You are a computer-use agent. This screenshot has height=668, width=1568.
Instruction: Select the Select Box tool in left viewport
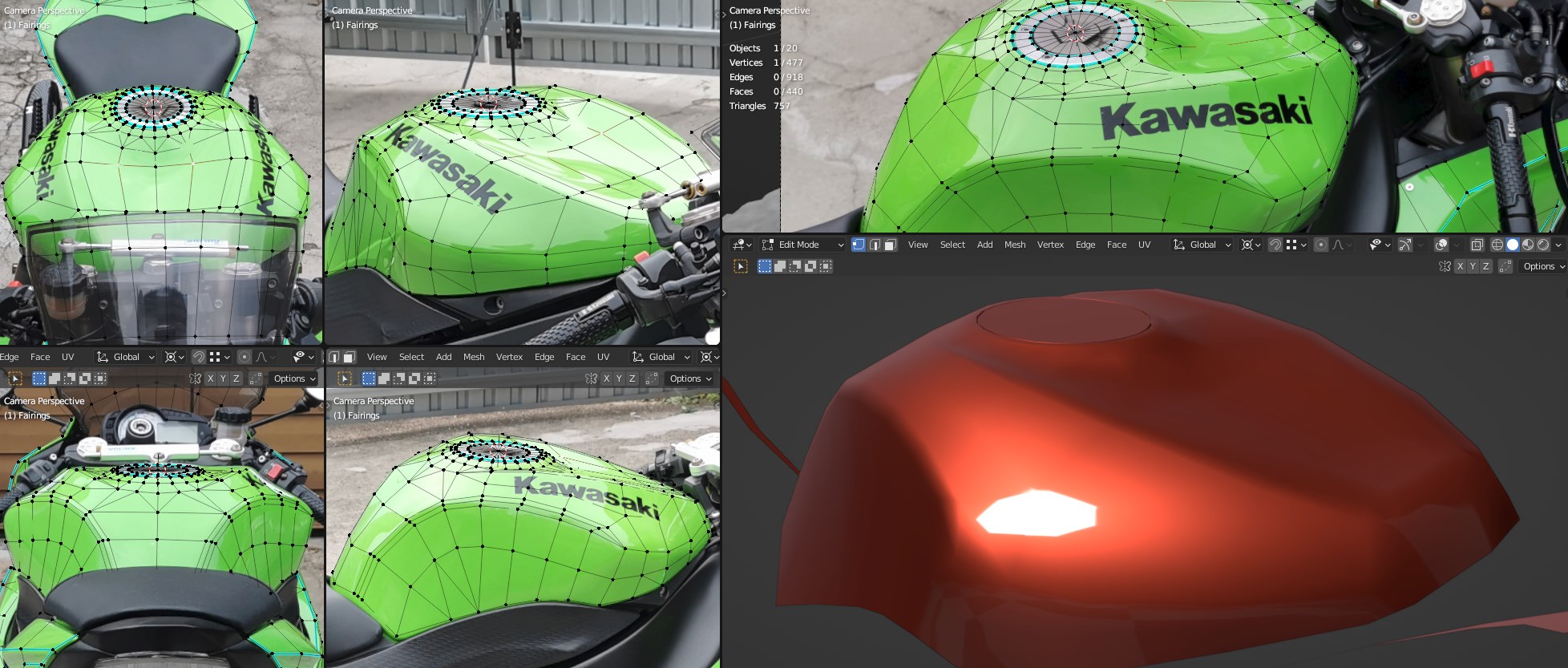pos(14,379)
